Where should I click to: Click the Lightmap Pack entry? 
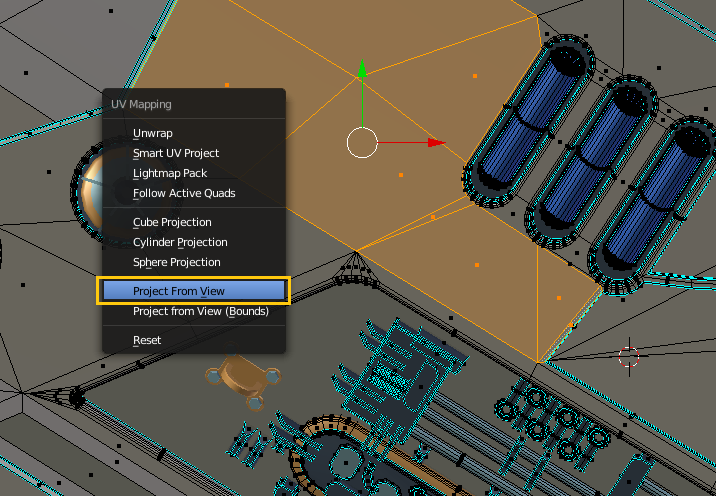(x=194, y=174)
